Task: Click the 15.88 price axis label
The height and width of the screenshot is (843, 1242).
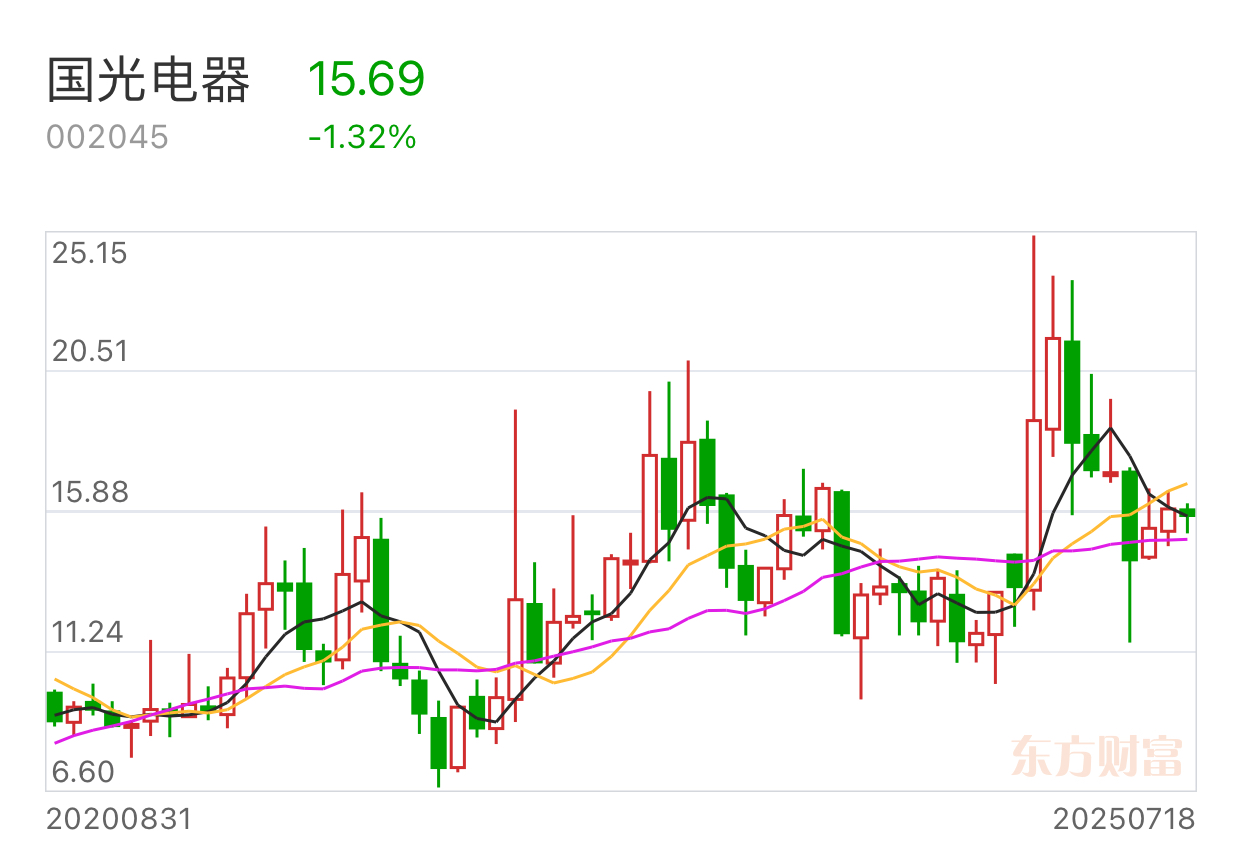Action: click(x=90, y=492)
